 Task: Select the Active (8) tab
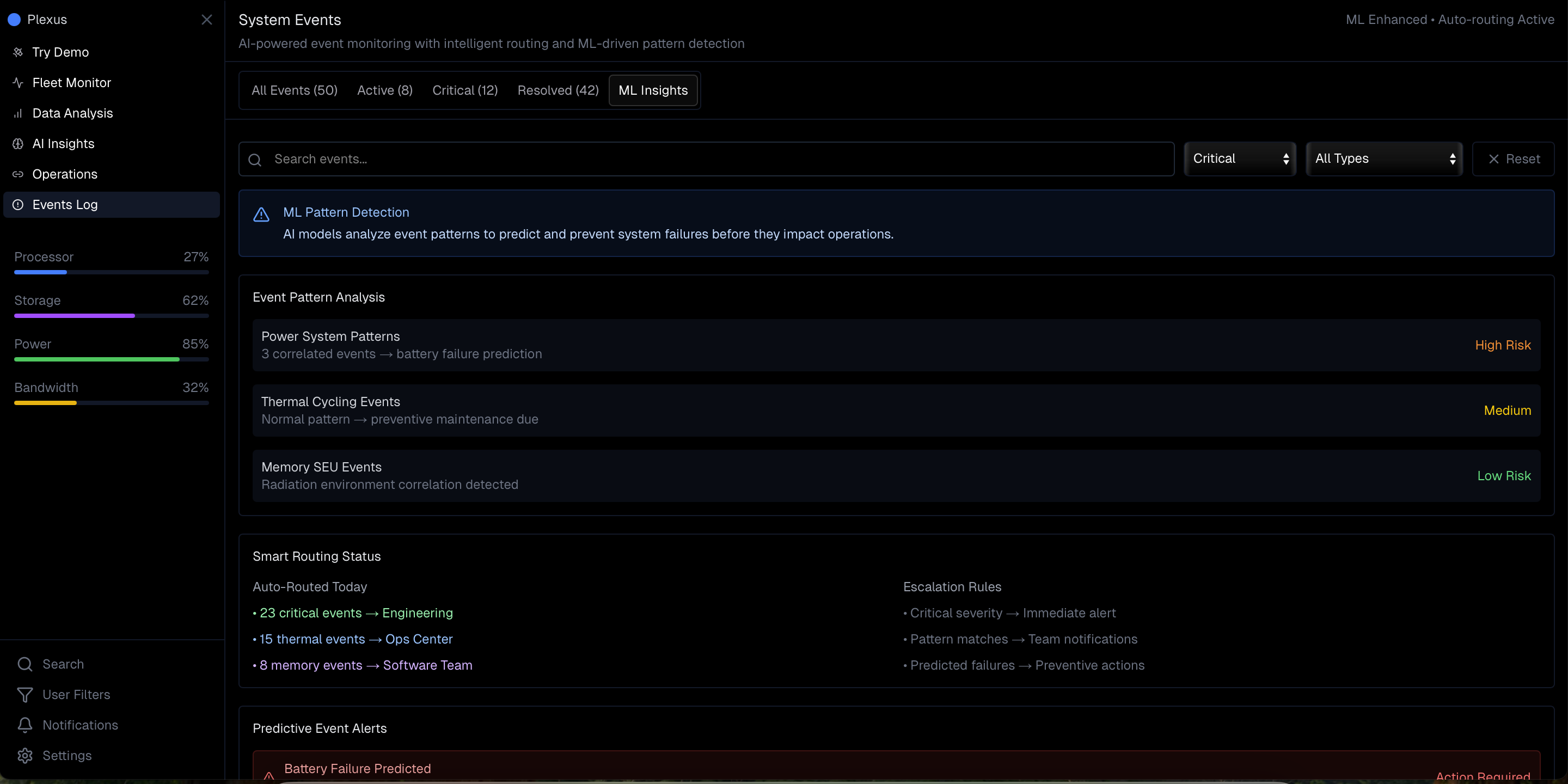pos(385,90)
